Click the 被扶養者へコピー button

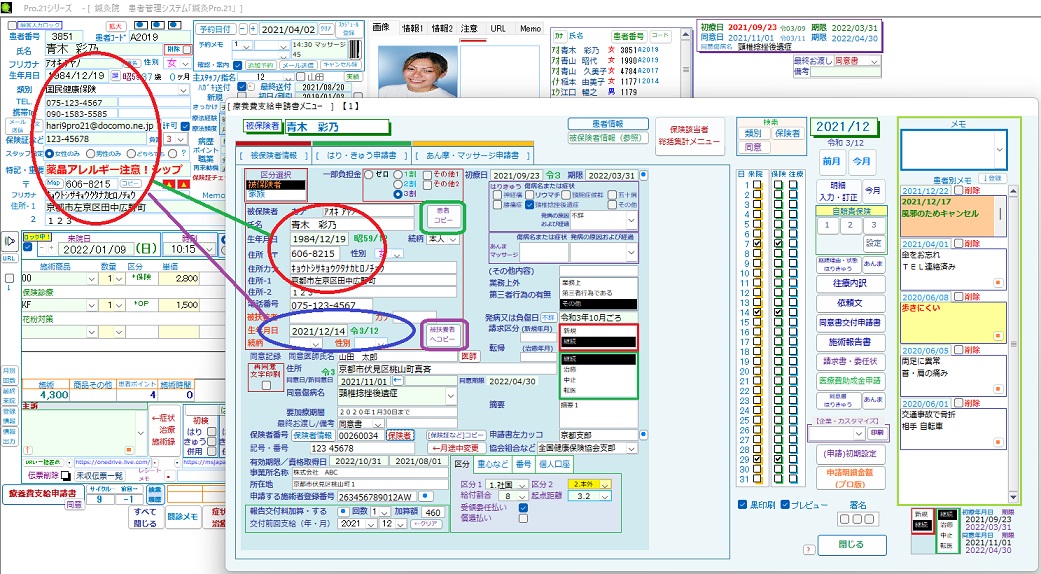point(443,334)
